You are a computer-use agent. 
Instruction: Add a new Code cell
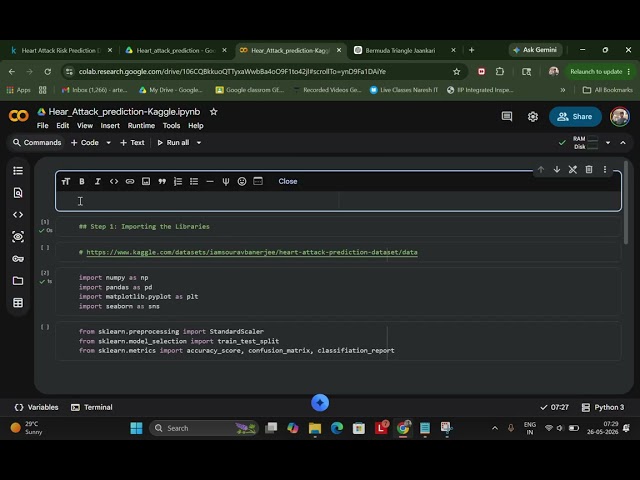85,142
